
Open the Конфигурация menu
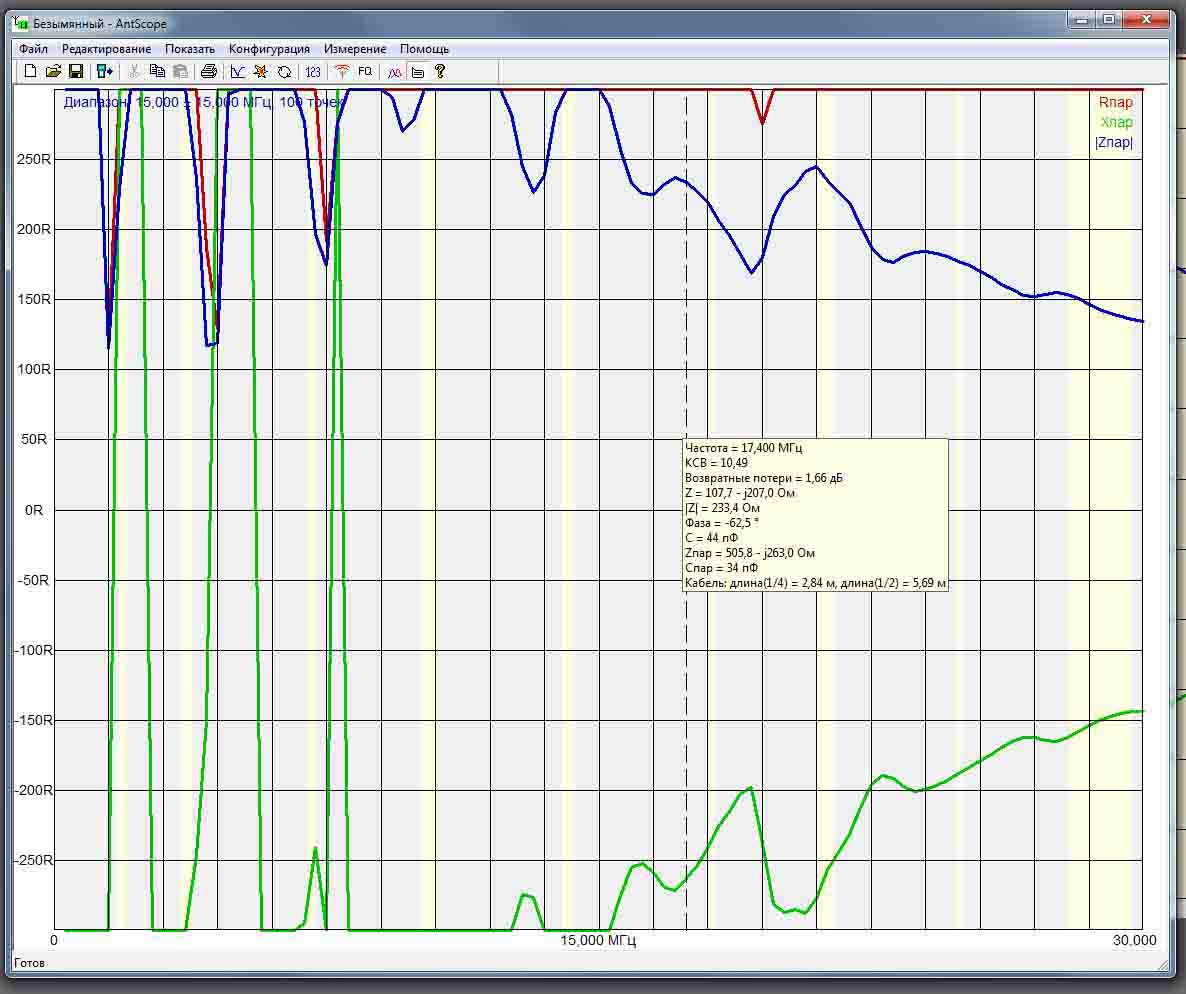coord(269,49)
